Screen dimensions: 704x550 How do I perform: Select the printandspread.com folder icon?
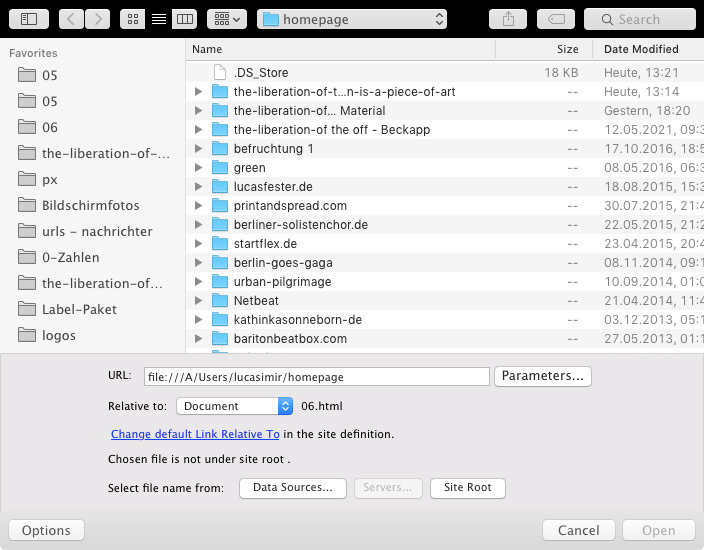[220, 206]
